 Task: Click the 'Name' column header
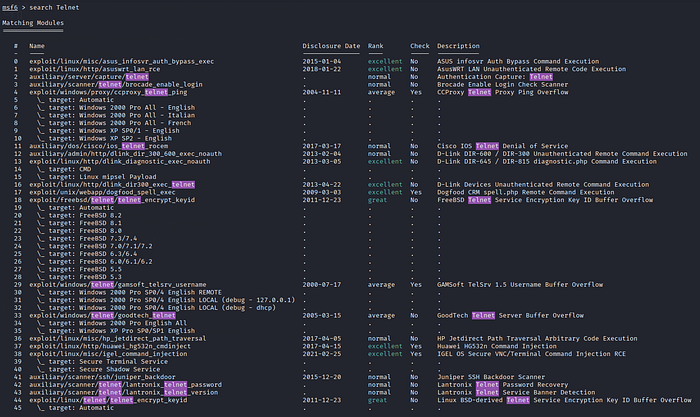click(x=37, y=46)
